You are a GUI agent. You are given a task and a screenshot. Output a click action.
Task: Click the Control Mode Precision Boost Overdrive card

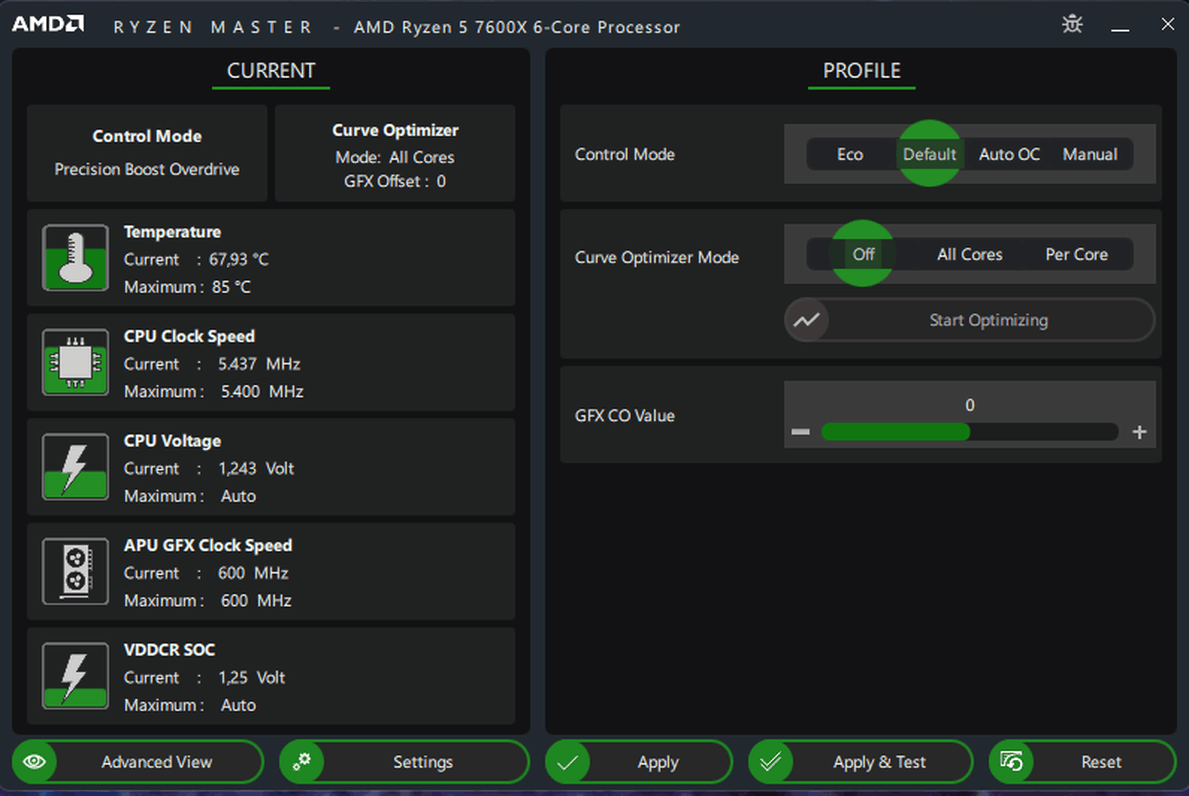(x=147, y=153)
